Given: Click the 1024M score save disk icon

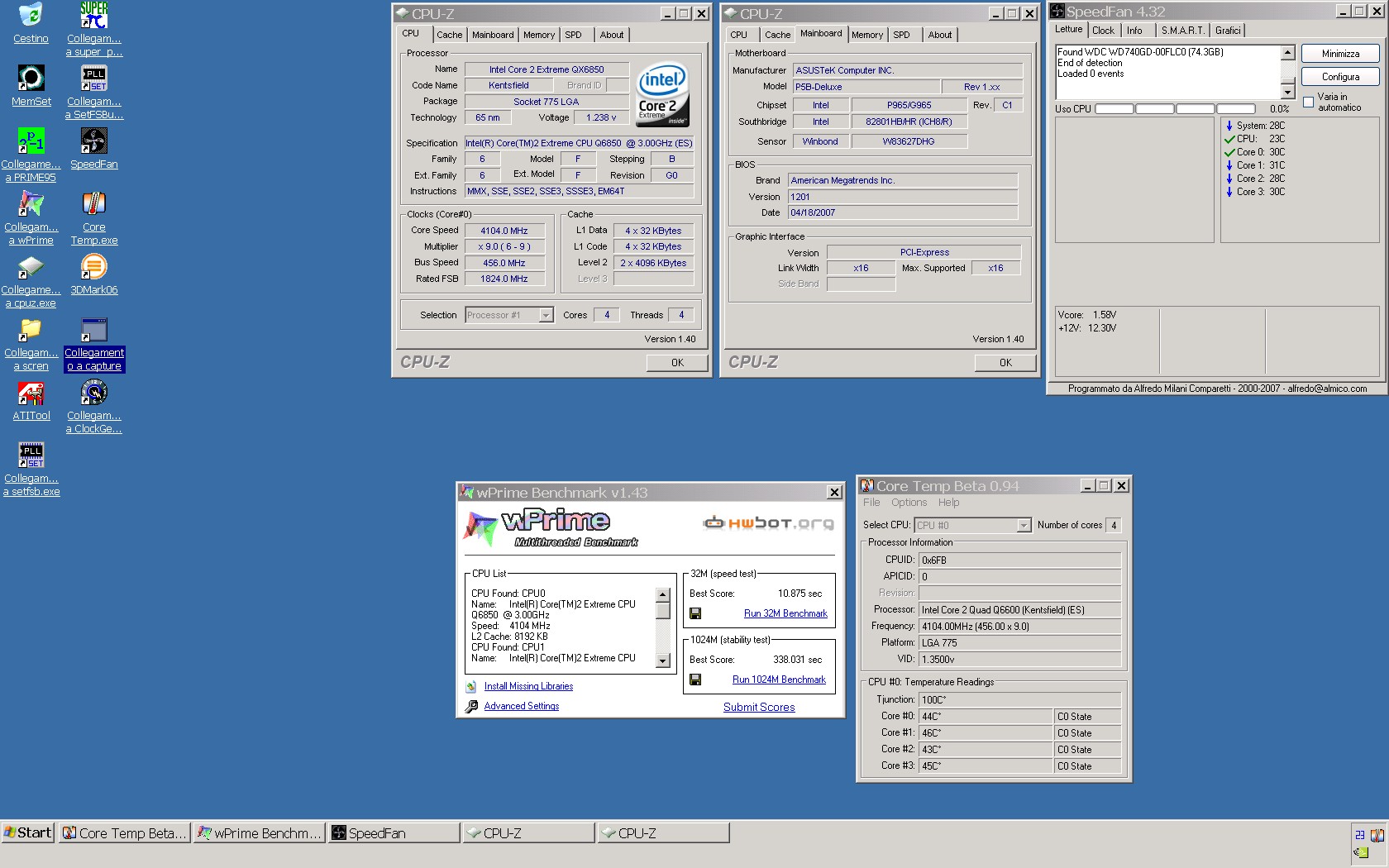Looking at the screenshot, I should pos(695,680).
